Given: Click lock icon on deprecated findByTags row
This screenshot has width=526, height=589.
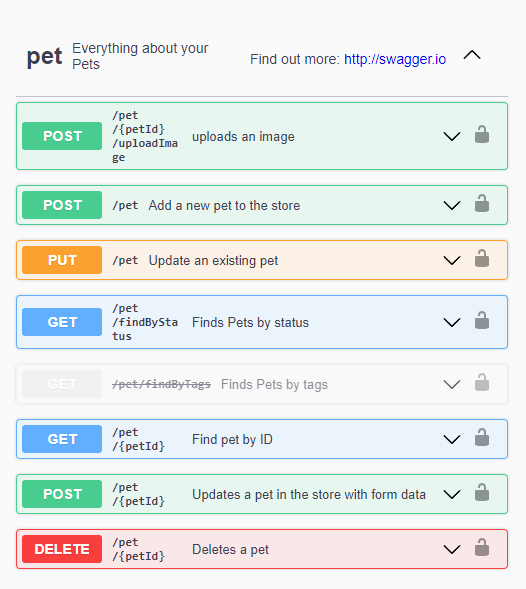Looking at the screenshot, I should pyautogui.click(x=482, y=382).
